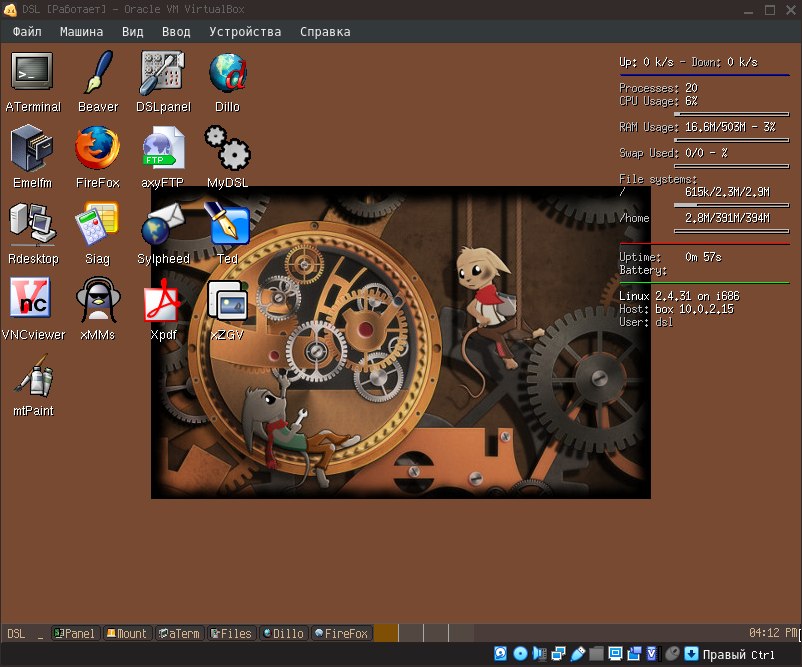Click the VirtualBox hard disk status icon

(x=500, y=653)
